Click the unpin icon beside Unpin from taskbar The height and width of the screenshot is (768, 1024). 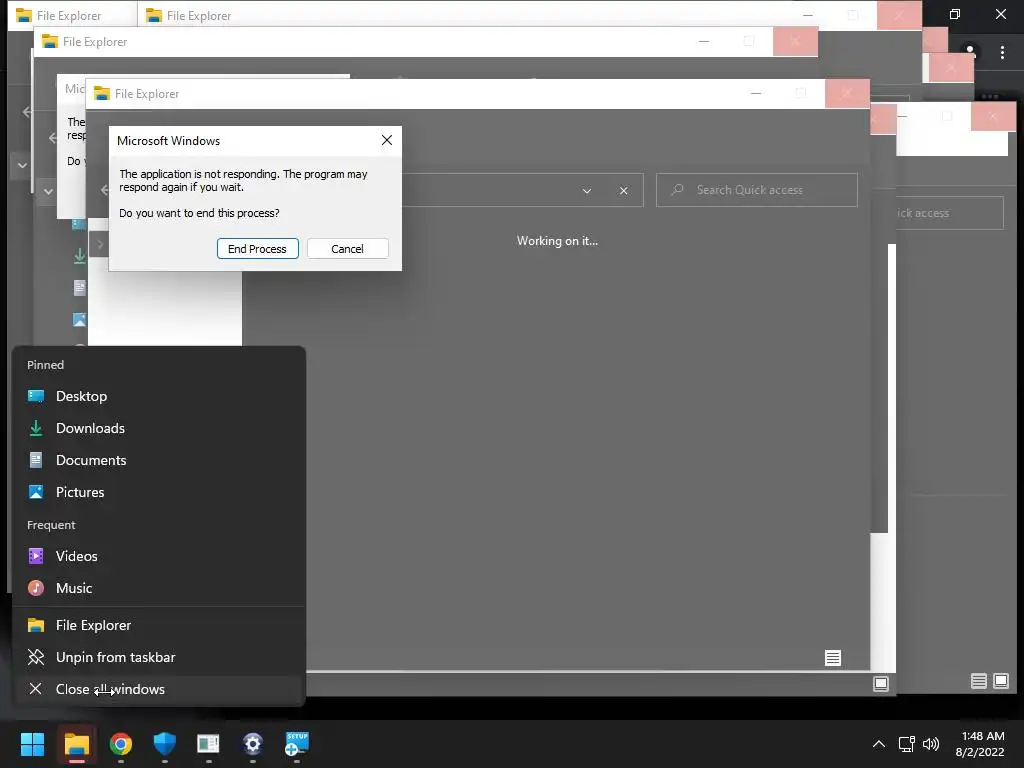[x=36, y=658]
